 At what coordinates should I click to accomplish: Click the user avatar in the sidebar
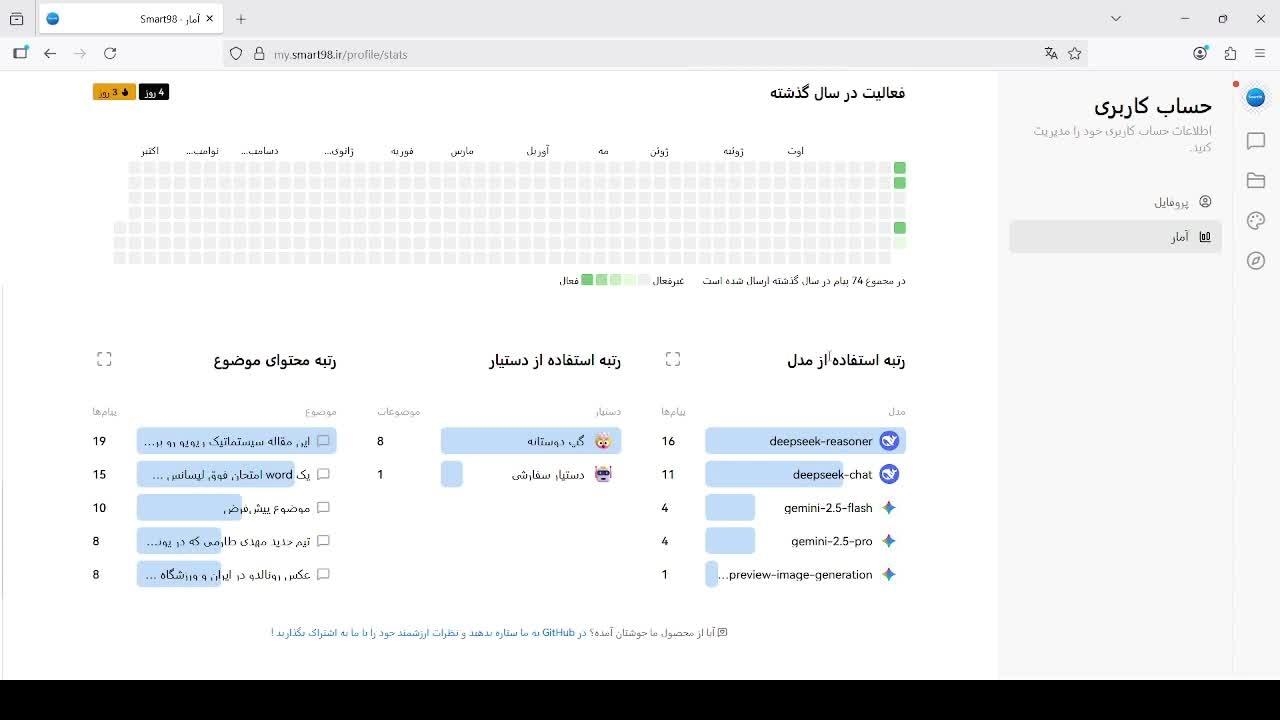click(1256, 97)
